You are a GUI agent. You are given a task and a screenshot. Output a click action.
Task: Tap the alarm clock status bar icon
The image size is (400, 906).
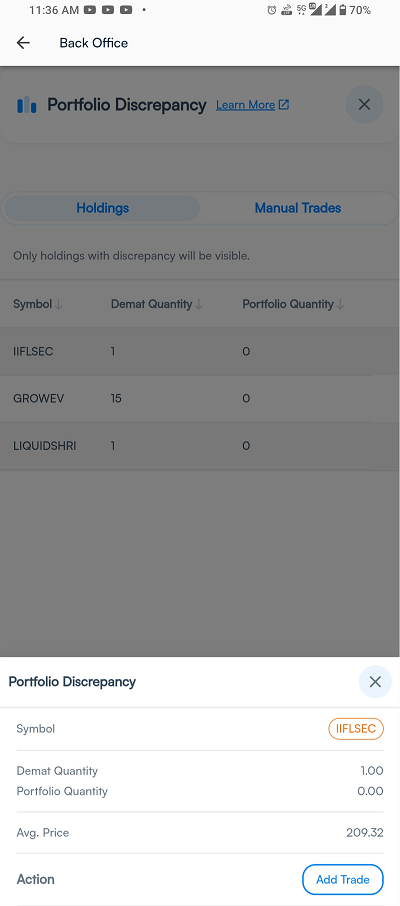pos(272,10)
